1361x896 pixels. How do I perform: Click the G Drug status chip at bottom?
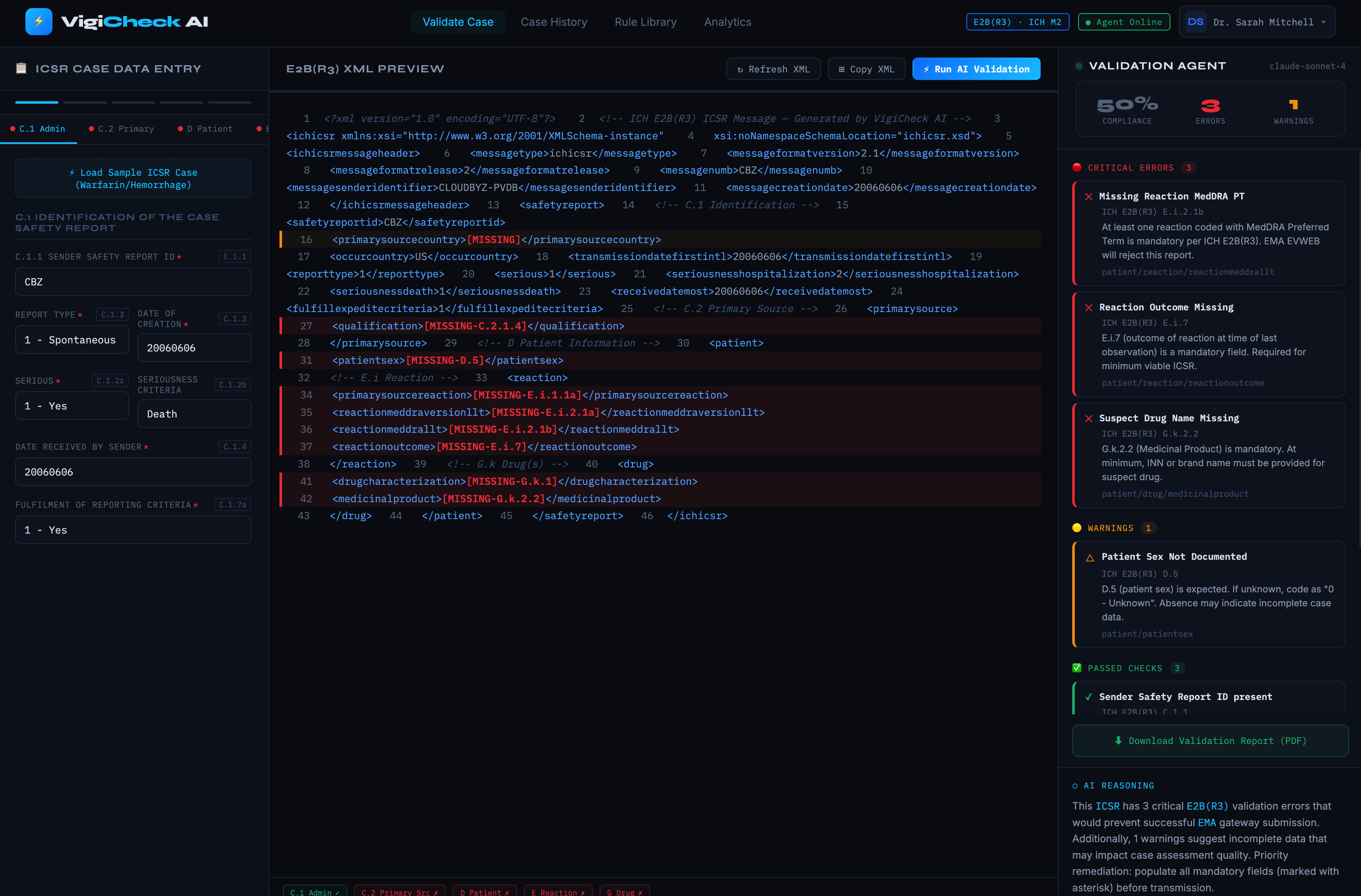625,891
